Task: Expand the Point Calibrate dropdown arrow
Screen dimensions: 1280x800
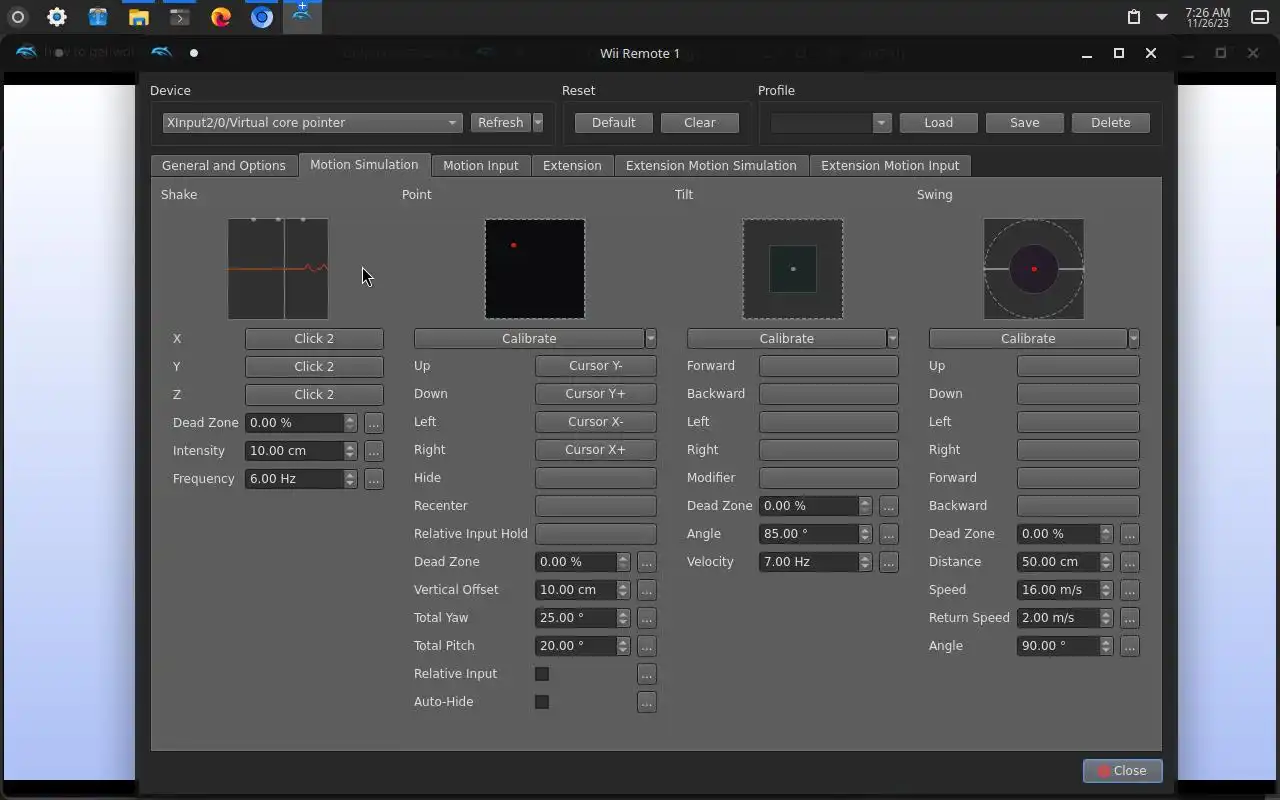Action: click(x=651, y=338)
